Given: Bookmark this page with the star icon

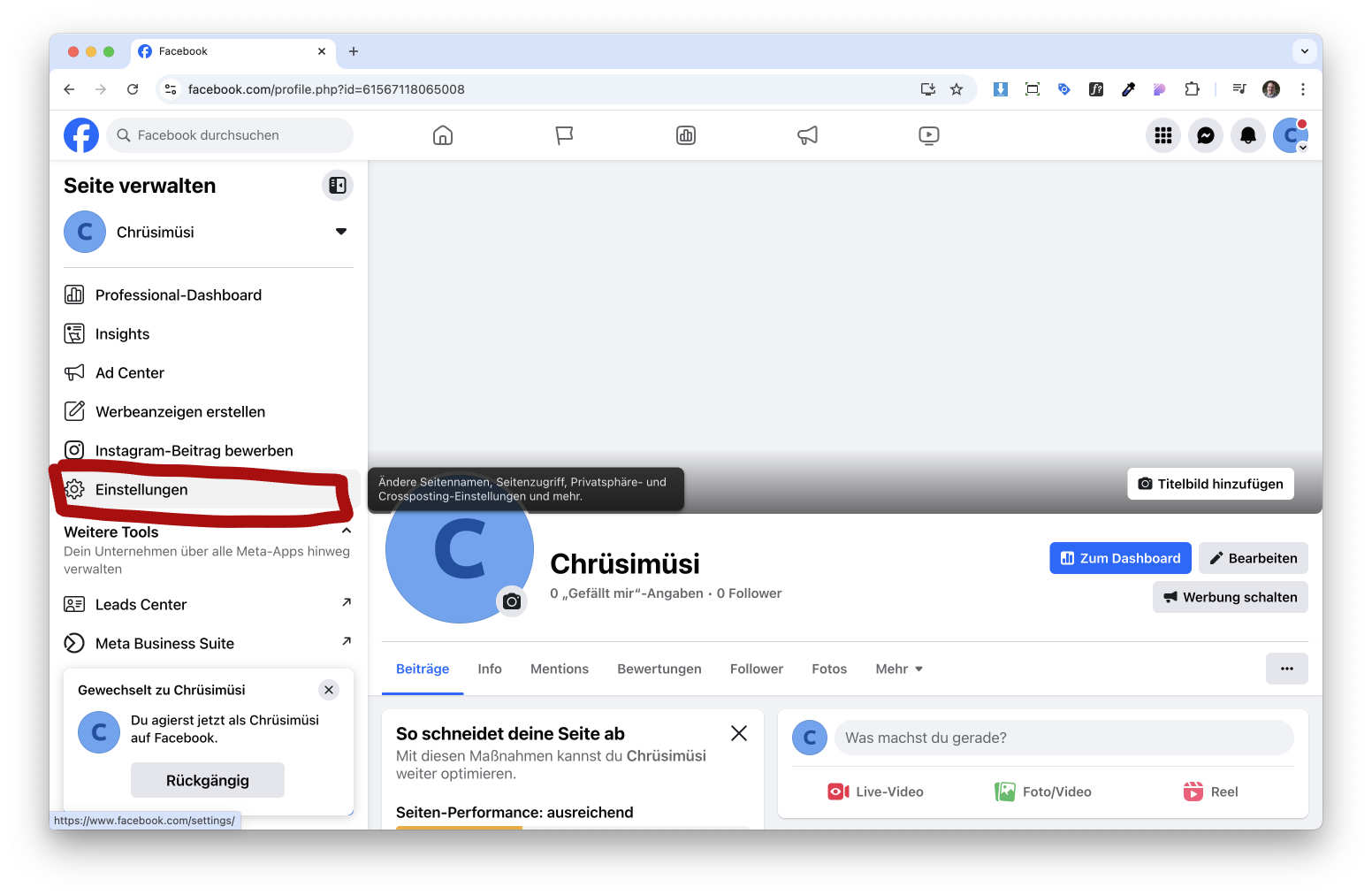Looking at the screenshot, I should [957, 89].
